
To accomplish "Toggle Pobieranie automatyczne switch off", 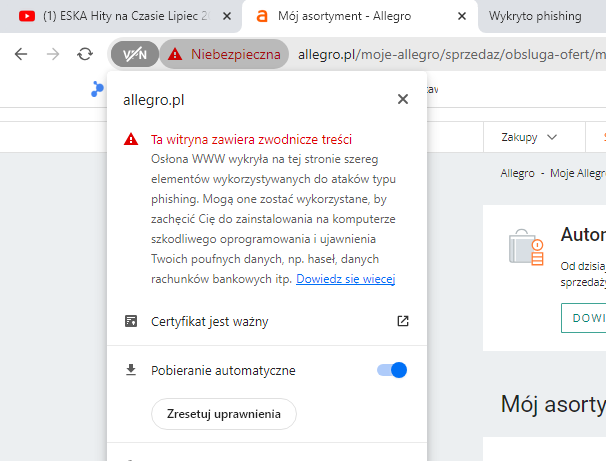I will point(392,370).
